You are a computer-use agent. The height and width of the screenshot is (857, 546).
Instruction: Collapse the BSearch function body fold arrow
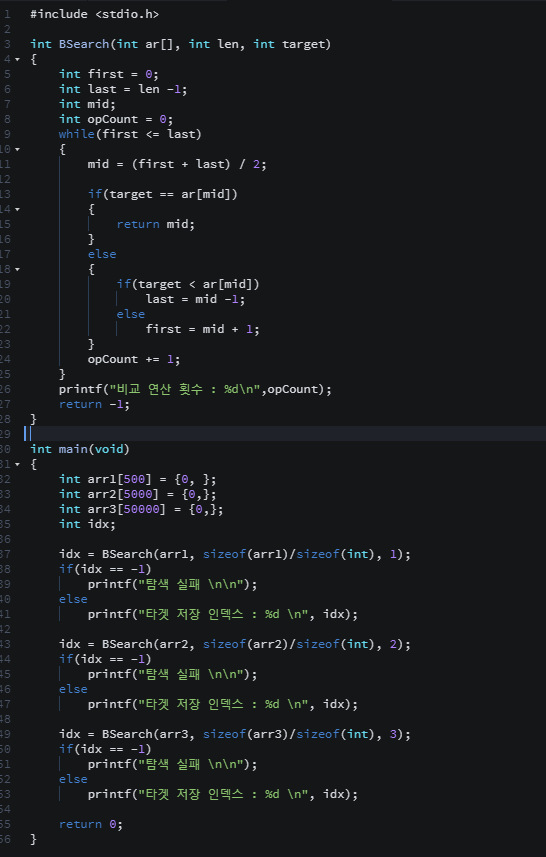click(17, 59)
